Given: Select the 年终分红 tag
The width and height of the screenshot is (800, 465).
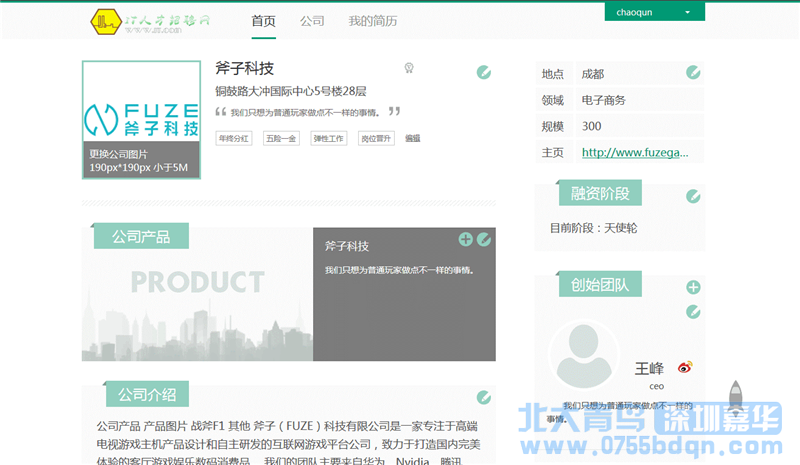Looking at the screenshot, I should tap(234, 138).
